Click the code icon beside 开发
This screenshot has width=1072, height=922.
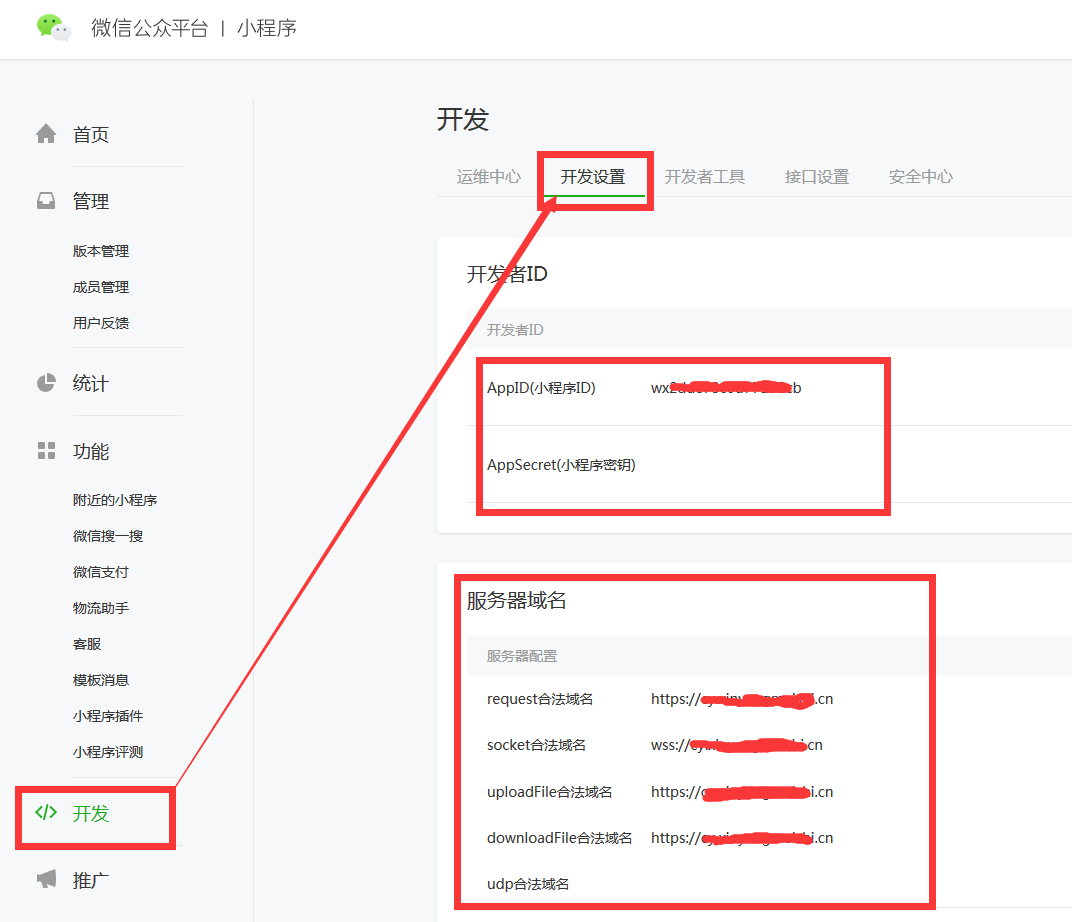tap(46, 812)
